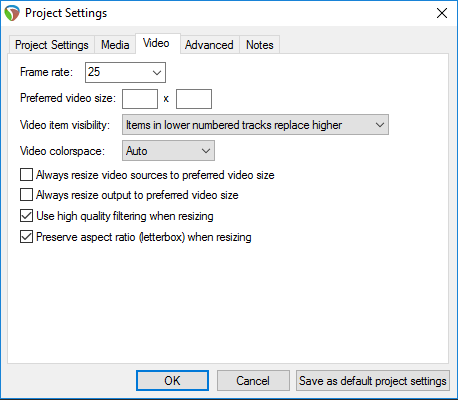Open the Video colorspace Auto dropdown
This screenshot has width=458, height=400.
pyautogui.click(x=168, y=151)
